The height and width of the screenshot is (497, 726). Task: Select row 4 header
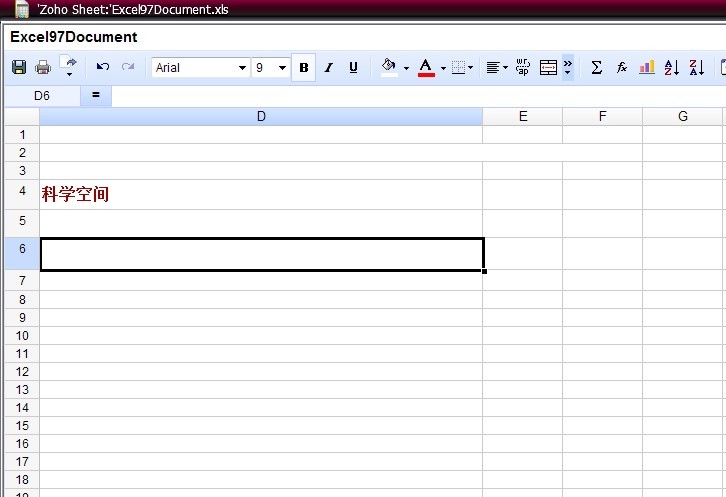tap(21, 190)
